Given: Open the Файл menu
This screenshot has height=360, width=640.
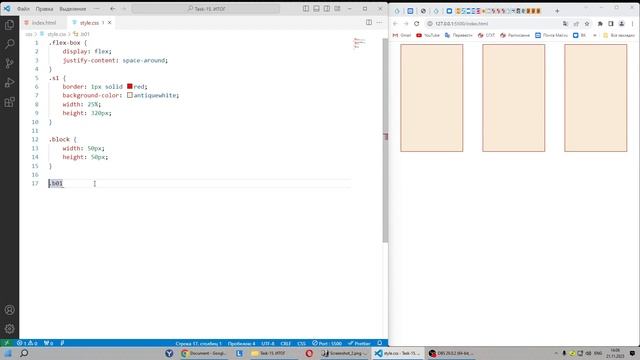Looking at the screenshot, I should coord(23,9).
